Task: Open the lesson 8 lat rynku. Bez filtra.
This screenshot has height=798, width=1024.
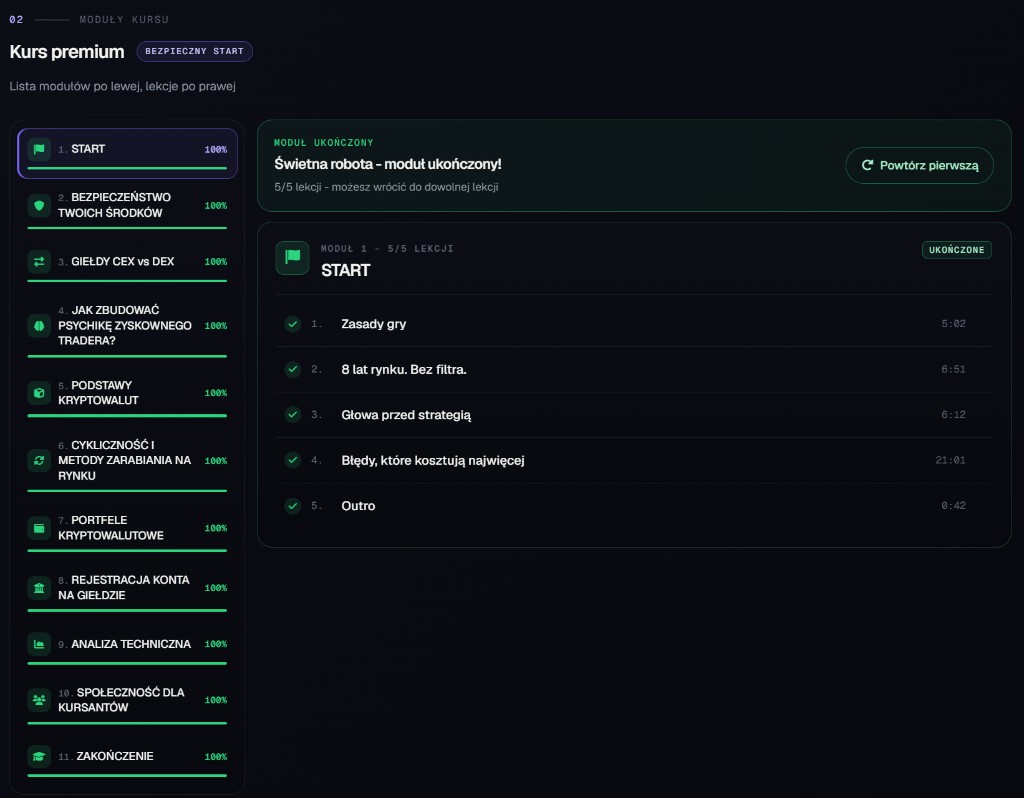Action: (x=633, y=370)
